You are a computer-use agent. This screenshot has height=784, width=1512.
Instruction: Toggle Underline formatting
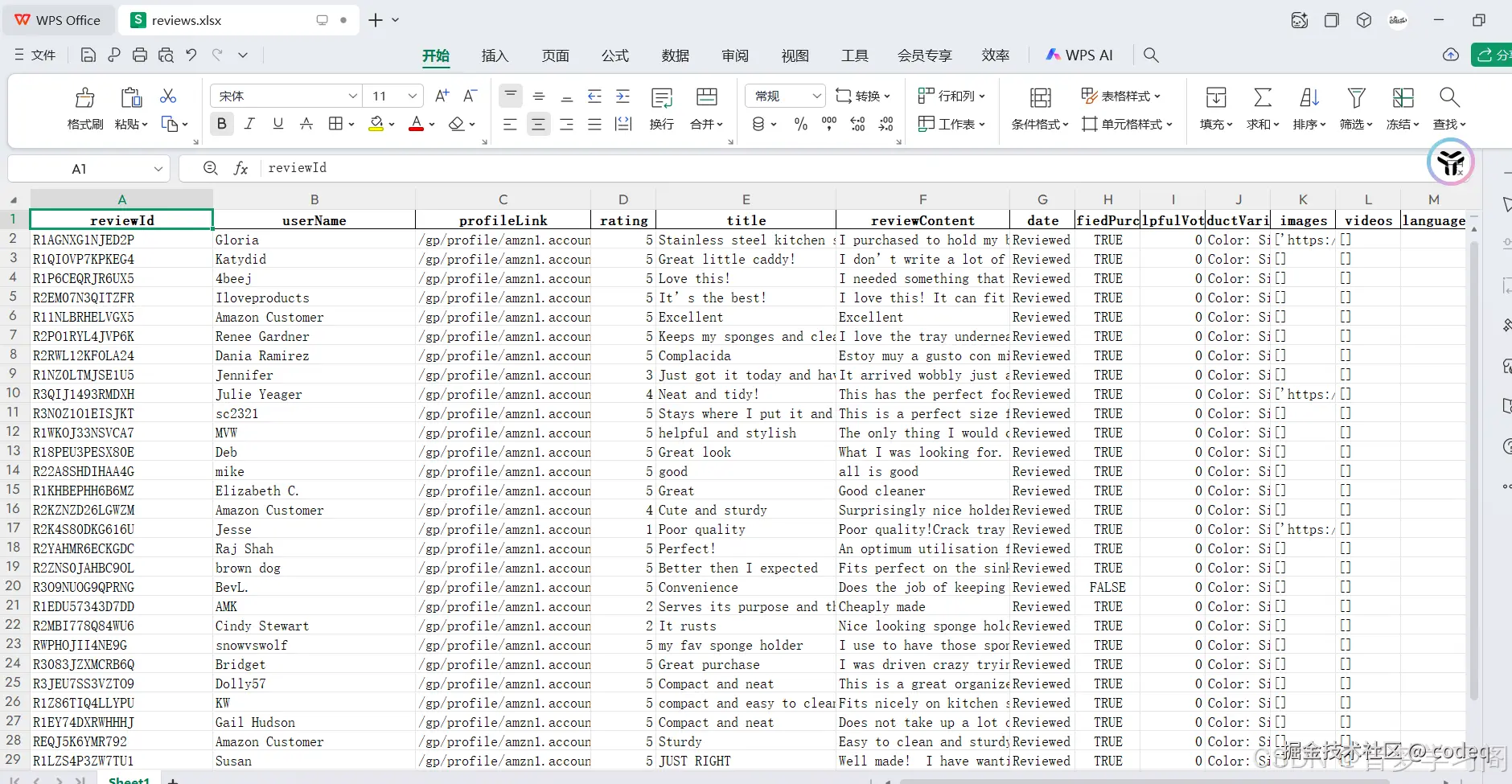coord(278,124)
